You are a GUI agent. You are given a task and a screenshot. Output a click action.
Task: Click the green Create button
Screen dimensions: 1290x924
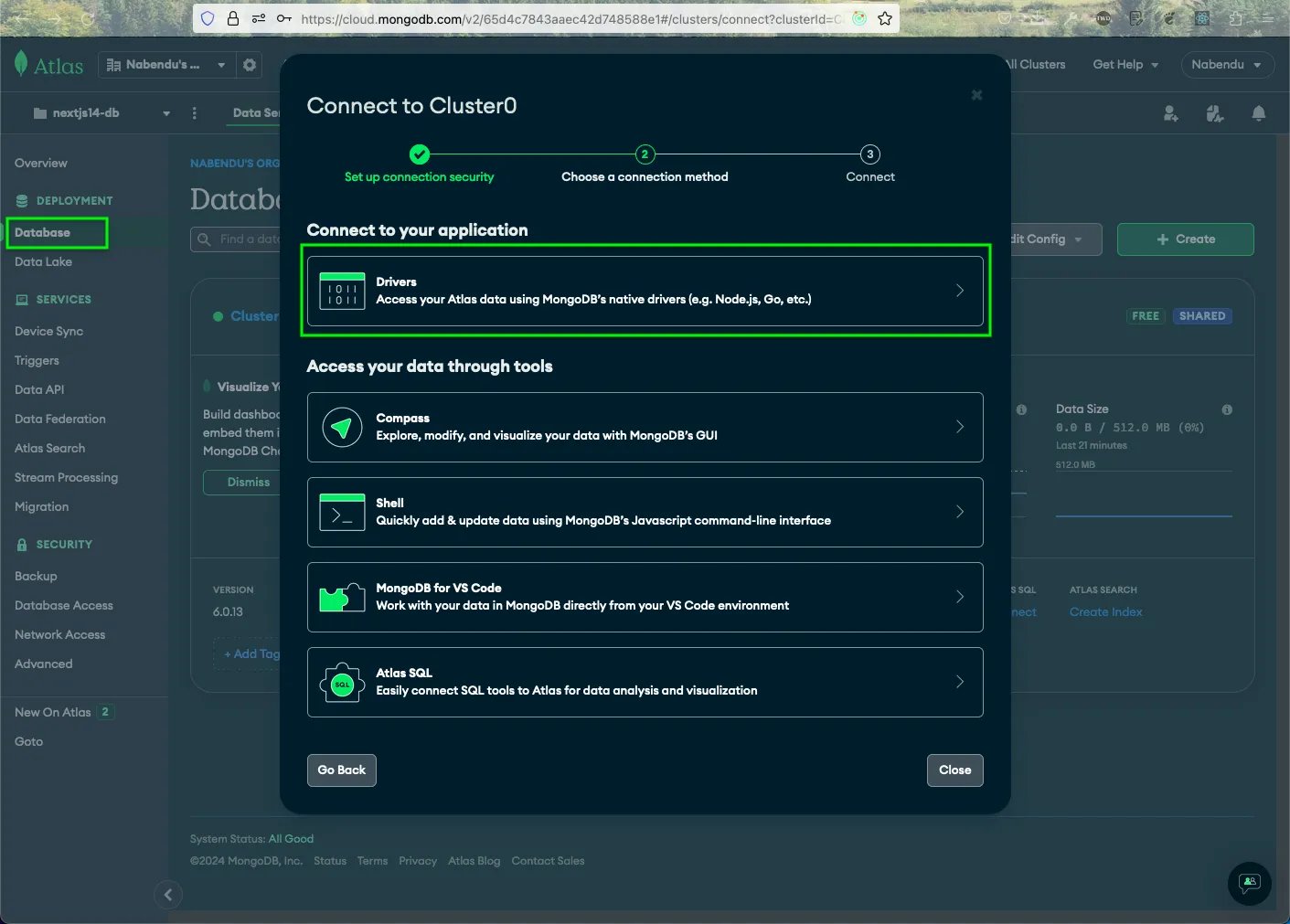tap(1185, 239)
